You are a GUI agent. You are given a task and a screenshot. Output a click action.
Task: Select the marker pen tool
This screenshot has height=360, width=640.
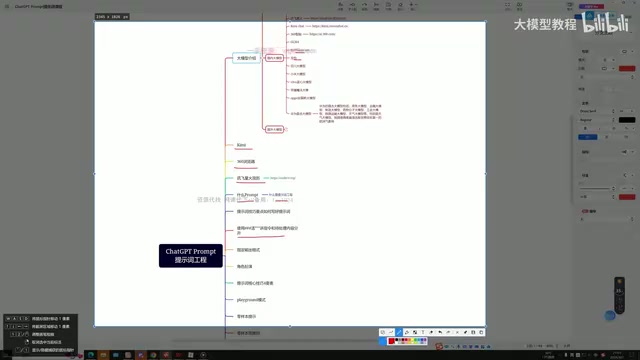coord(407,332)
